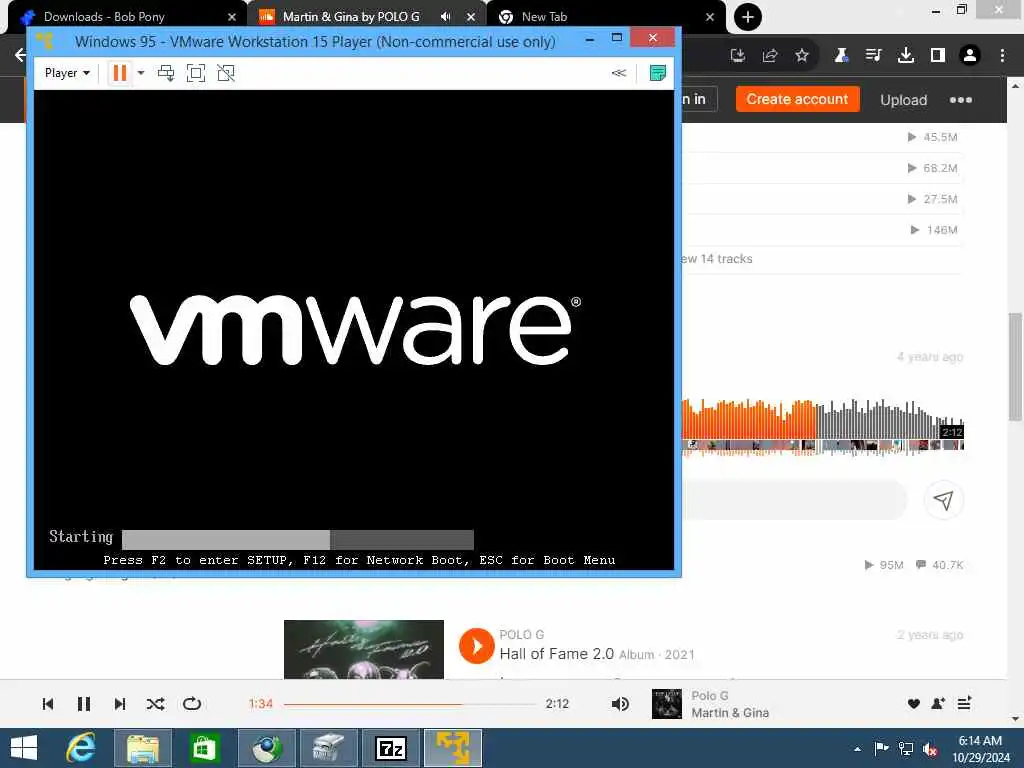Open the VMware message log note icon

click(x=658, y=73)
